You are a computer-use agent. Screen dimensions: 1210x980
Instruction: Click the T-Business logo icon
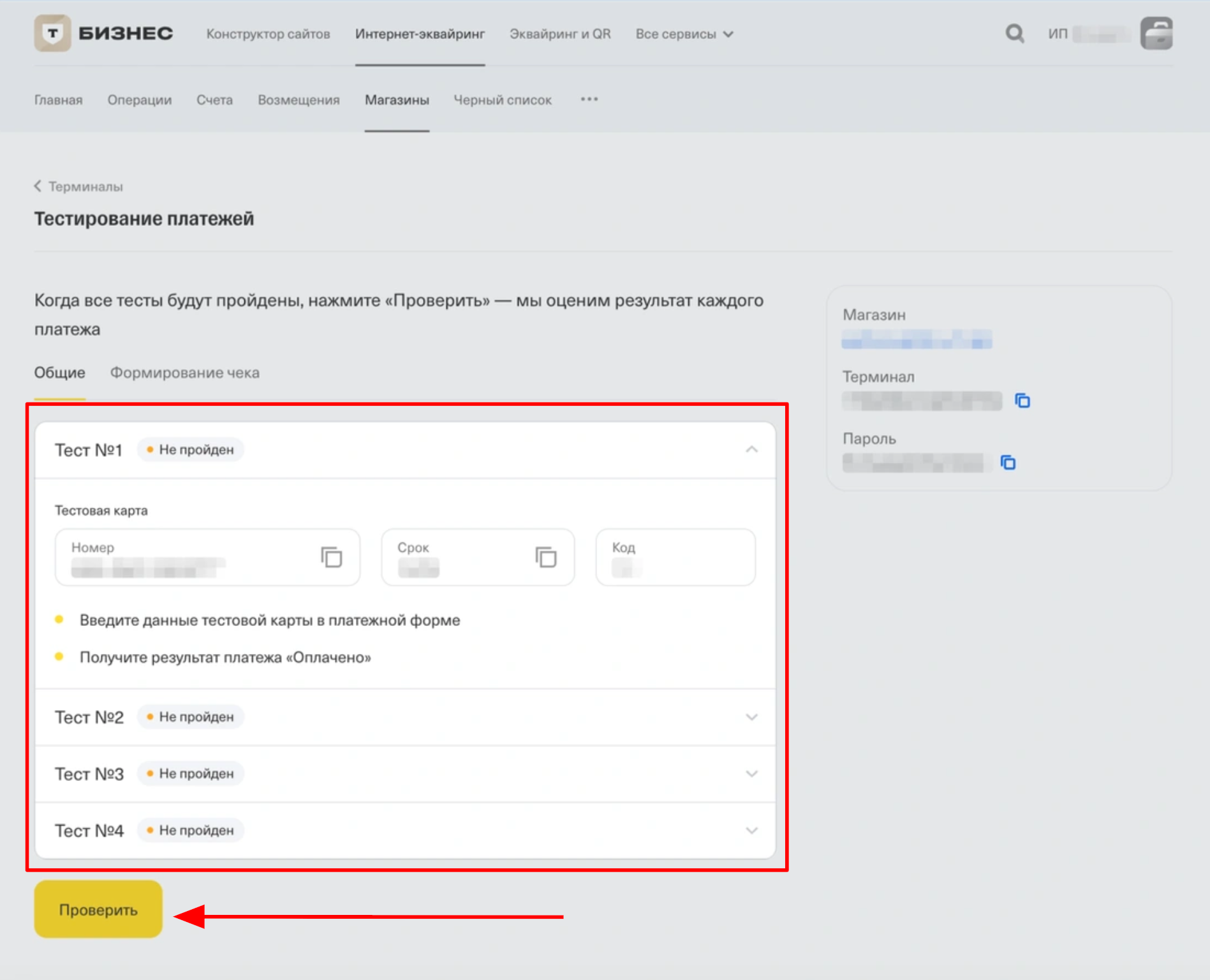click(x=52, y=33)
